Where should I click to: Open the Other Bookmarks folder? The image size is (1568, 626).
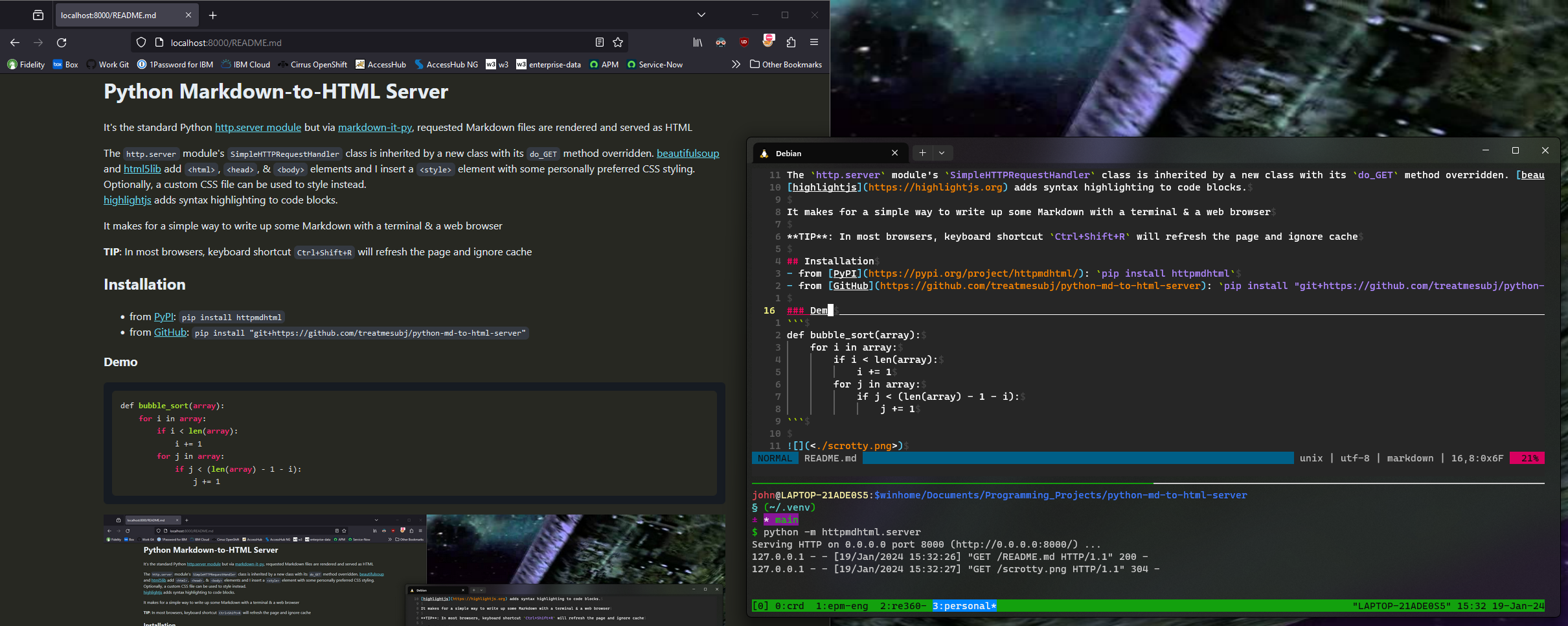(x=786, y=65)
